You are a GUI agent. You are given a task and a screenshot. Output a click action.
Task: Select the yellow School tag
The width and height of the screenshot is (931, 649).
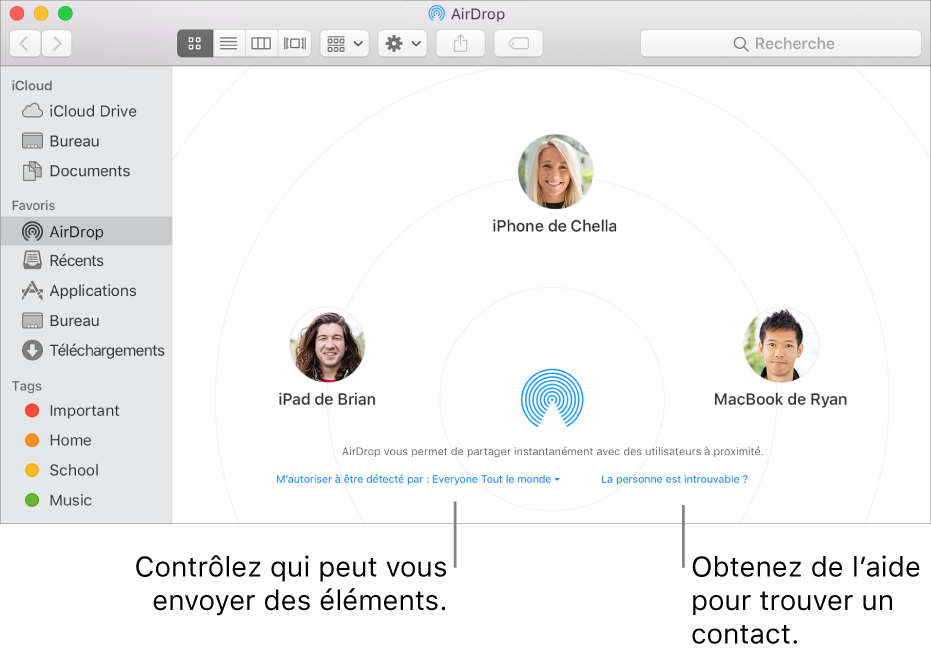click(86, 470)
